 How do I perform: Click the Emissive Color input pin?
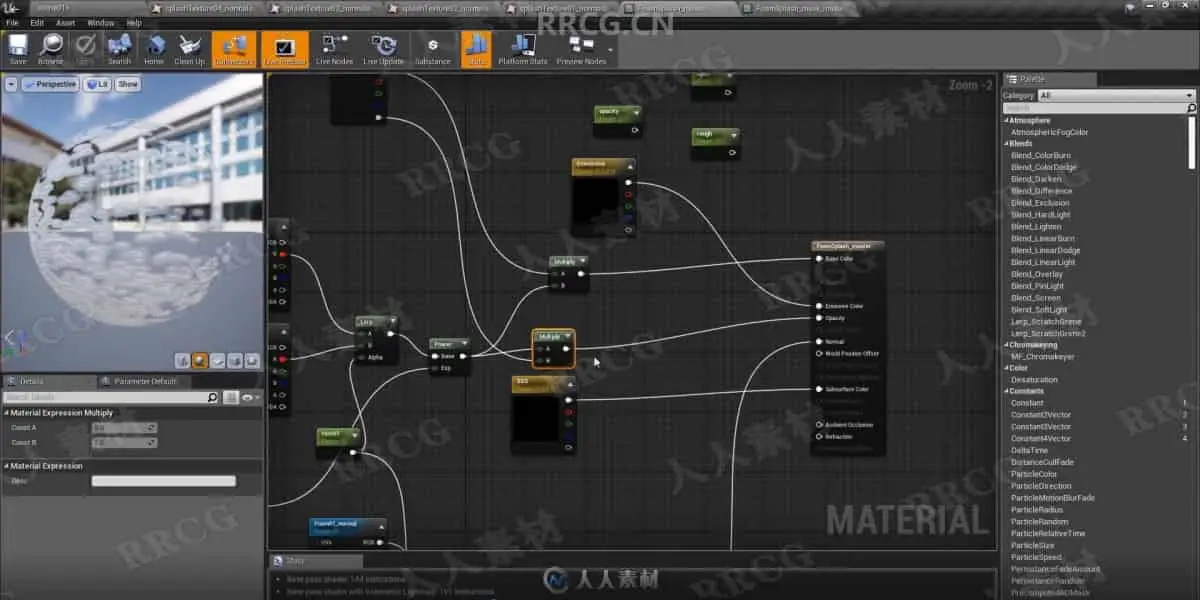click(819, 306)
